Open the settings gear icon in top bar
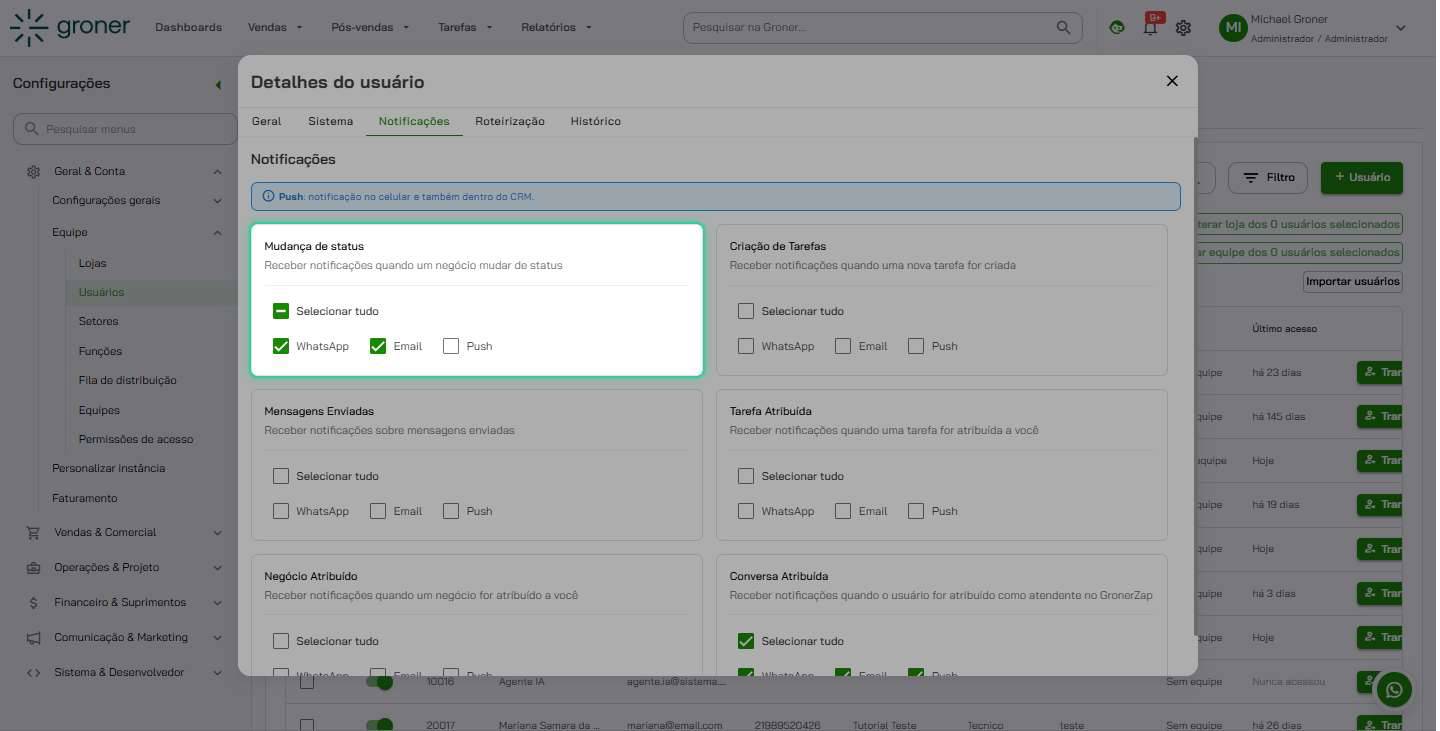The height and width of the screenshot is (731, 1440). [x=1183, y=28]
